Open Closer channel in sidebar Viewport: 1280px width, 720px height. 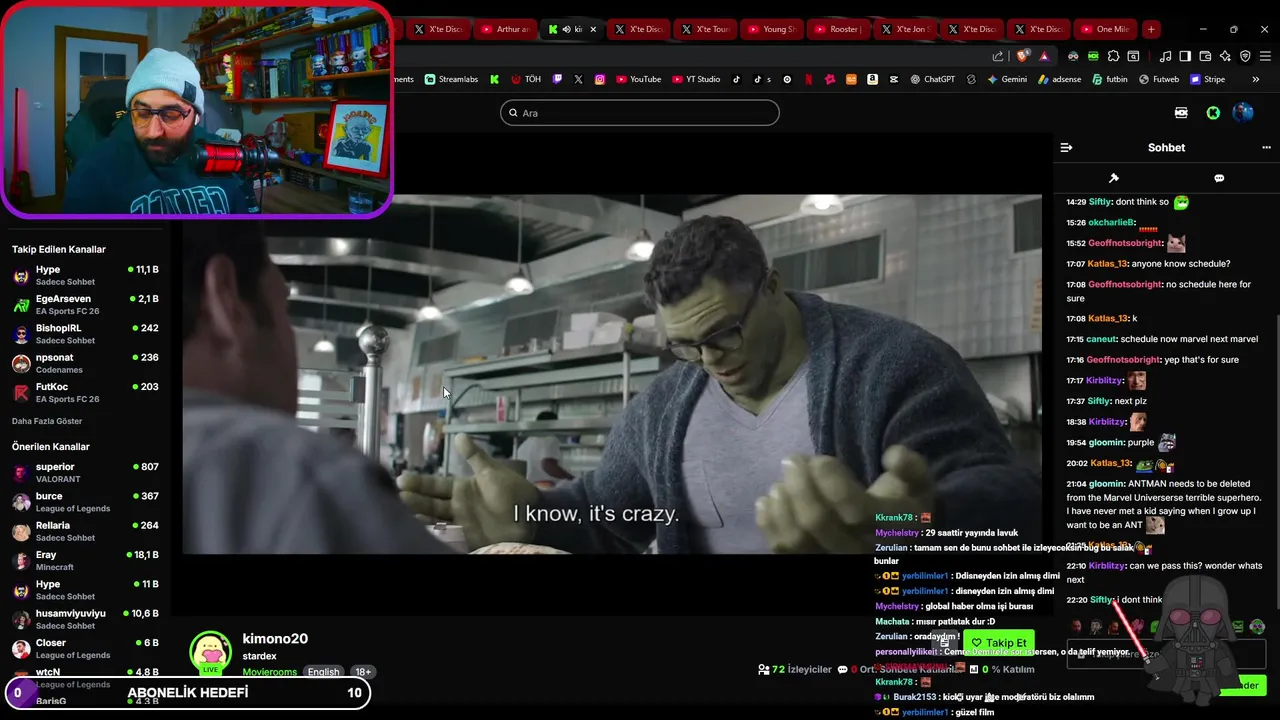click(x=85, y=648)
